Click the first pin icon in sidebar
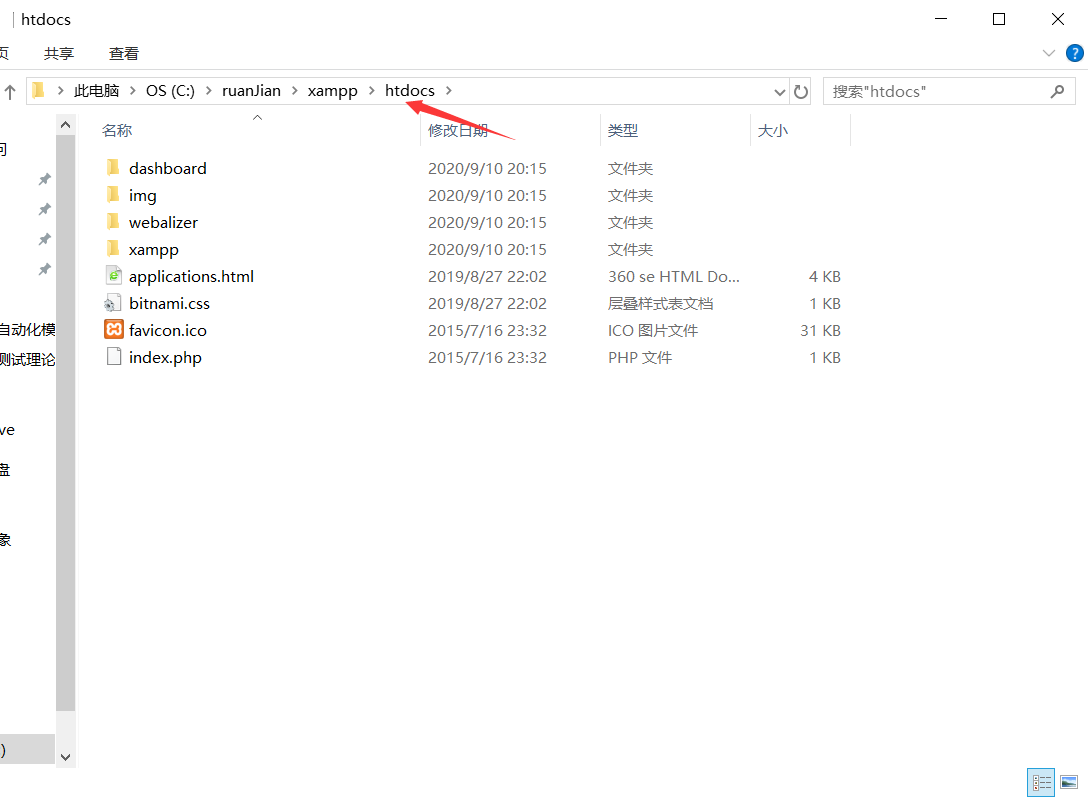Viewport: 1089px width, 798px height. [x=44, y=179]
